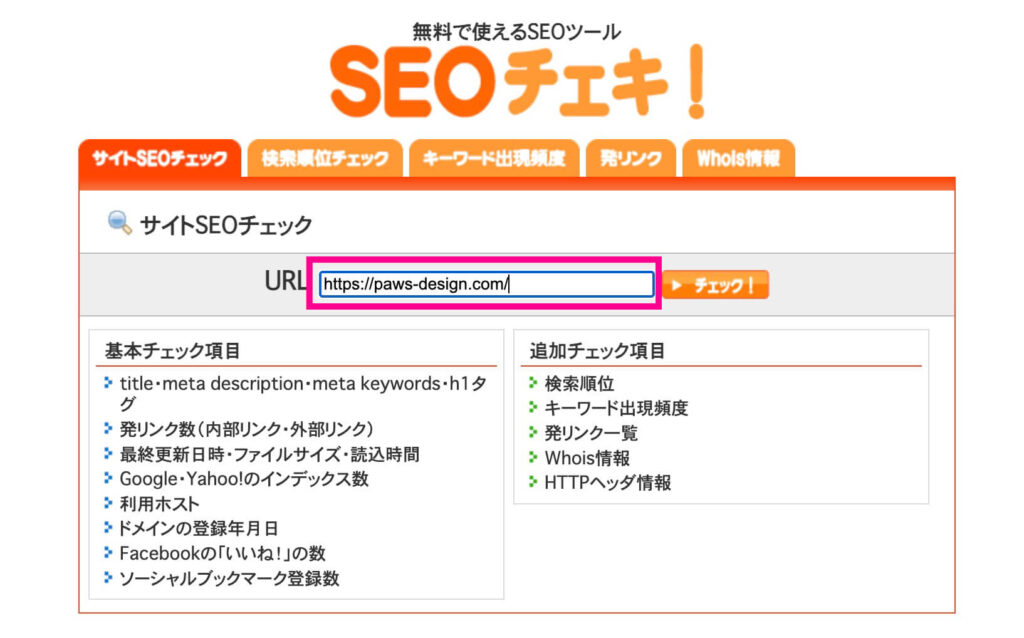Select 発リンク数(内部リンク・外部リンク) item
1024x638 pixels.
246,429
